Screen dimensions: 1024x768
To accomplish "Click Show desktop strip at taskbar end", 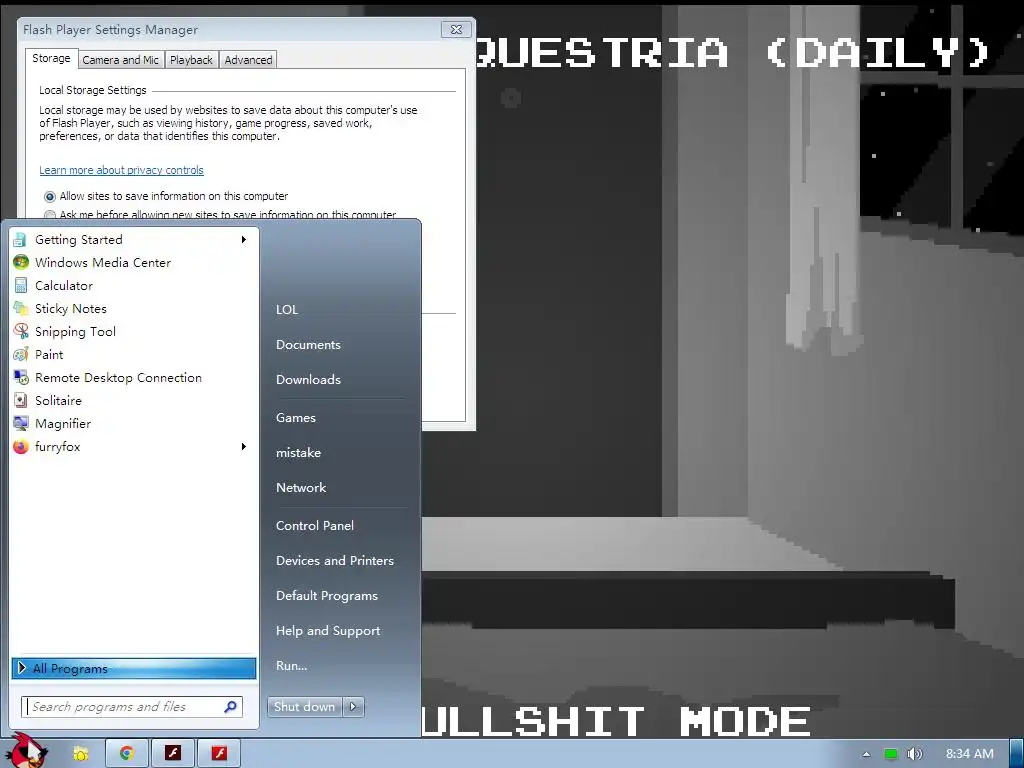I will tap(1017, 754).
